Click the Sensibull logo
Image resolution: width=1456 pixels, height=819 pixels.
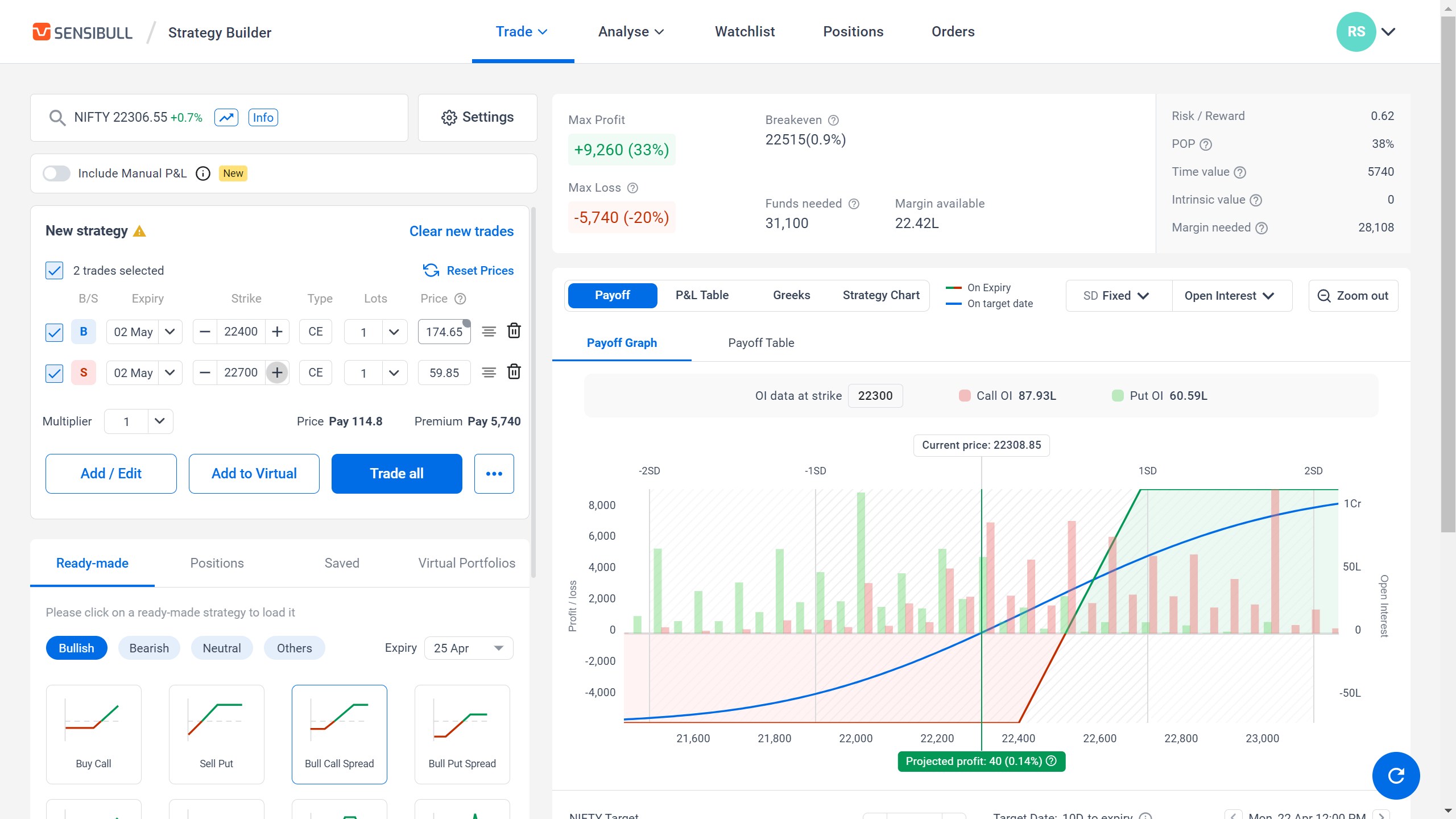[x=82, y=32]
